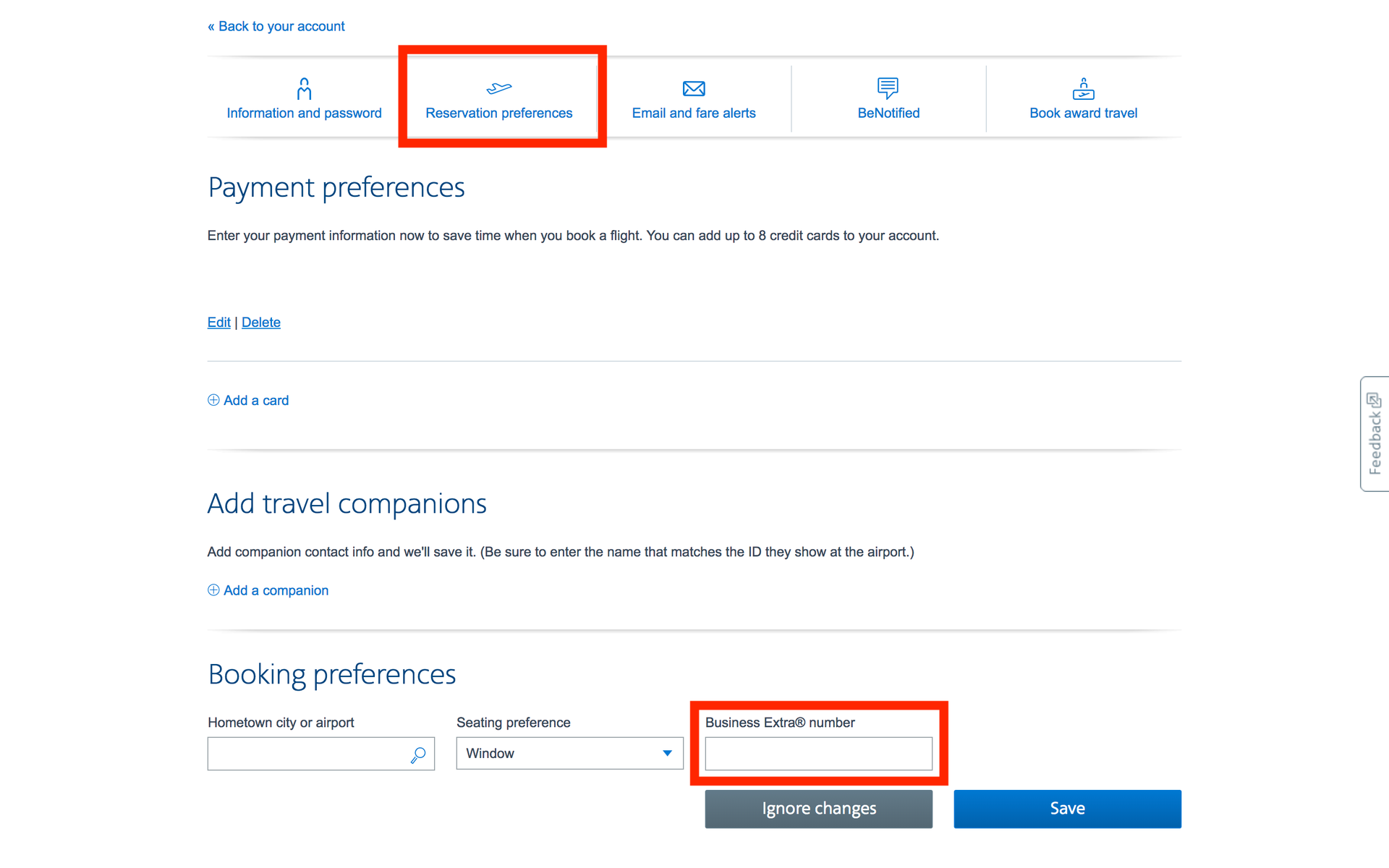Click the plus icon beside Add a companion

[213, 590]
